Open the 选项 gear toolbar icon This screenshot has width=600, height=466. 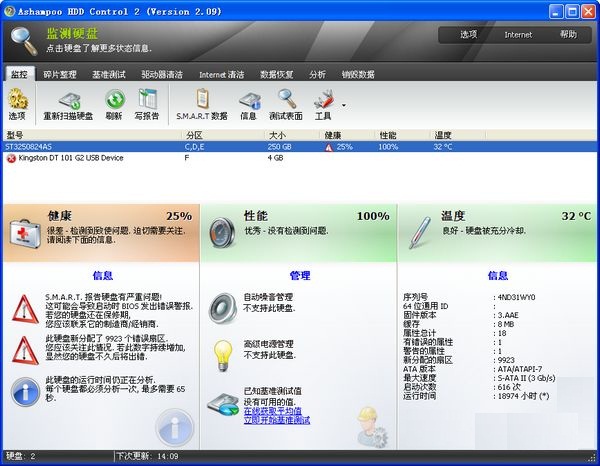pyautogui.click(x=18, y=99)
